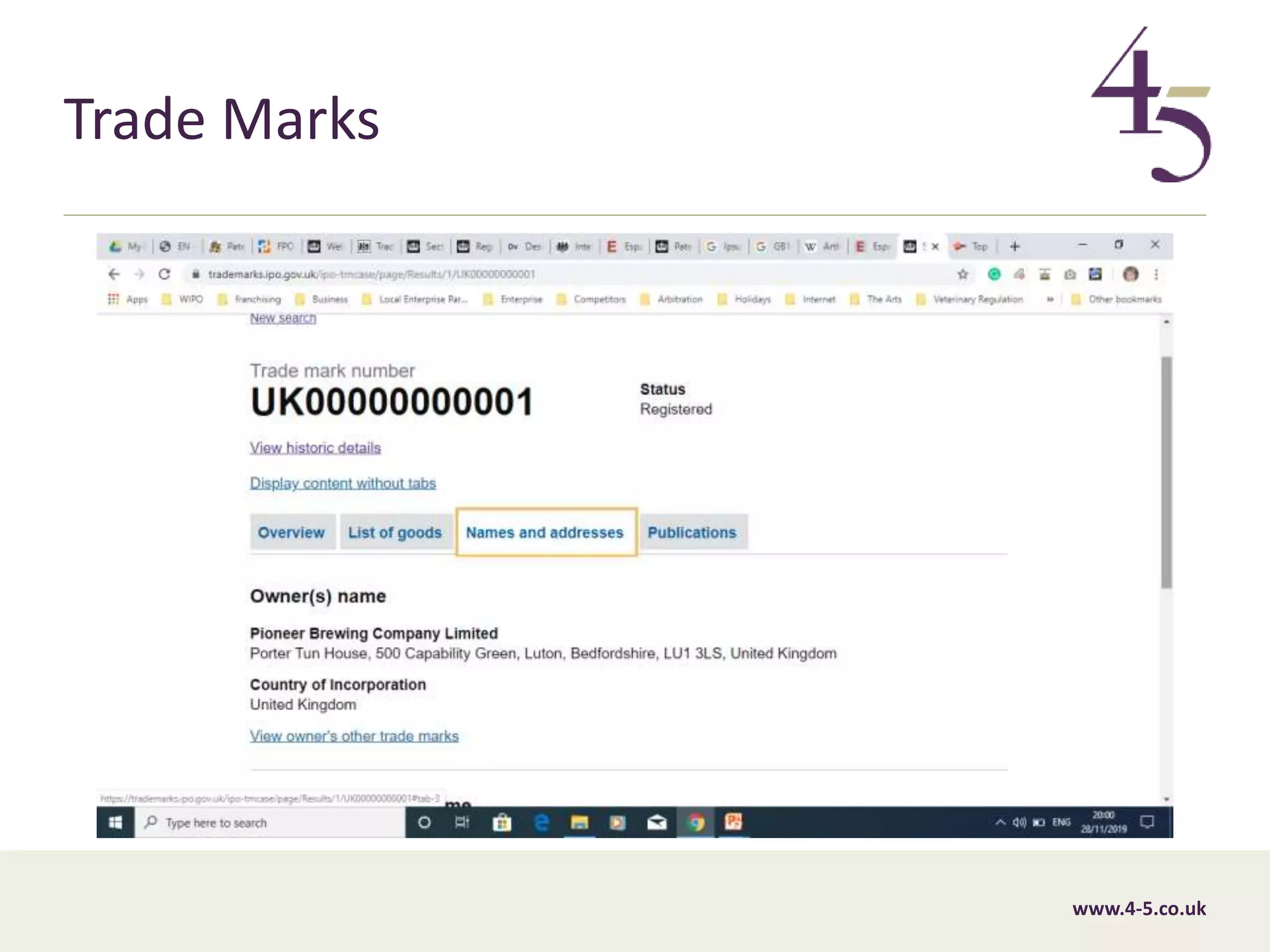Screen dimensions: 1270x952
Task: Reload the page with the refresh icon
Action: coord(164,274)
